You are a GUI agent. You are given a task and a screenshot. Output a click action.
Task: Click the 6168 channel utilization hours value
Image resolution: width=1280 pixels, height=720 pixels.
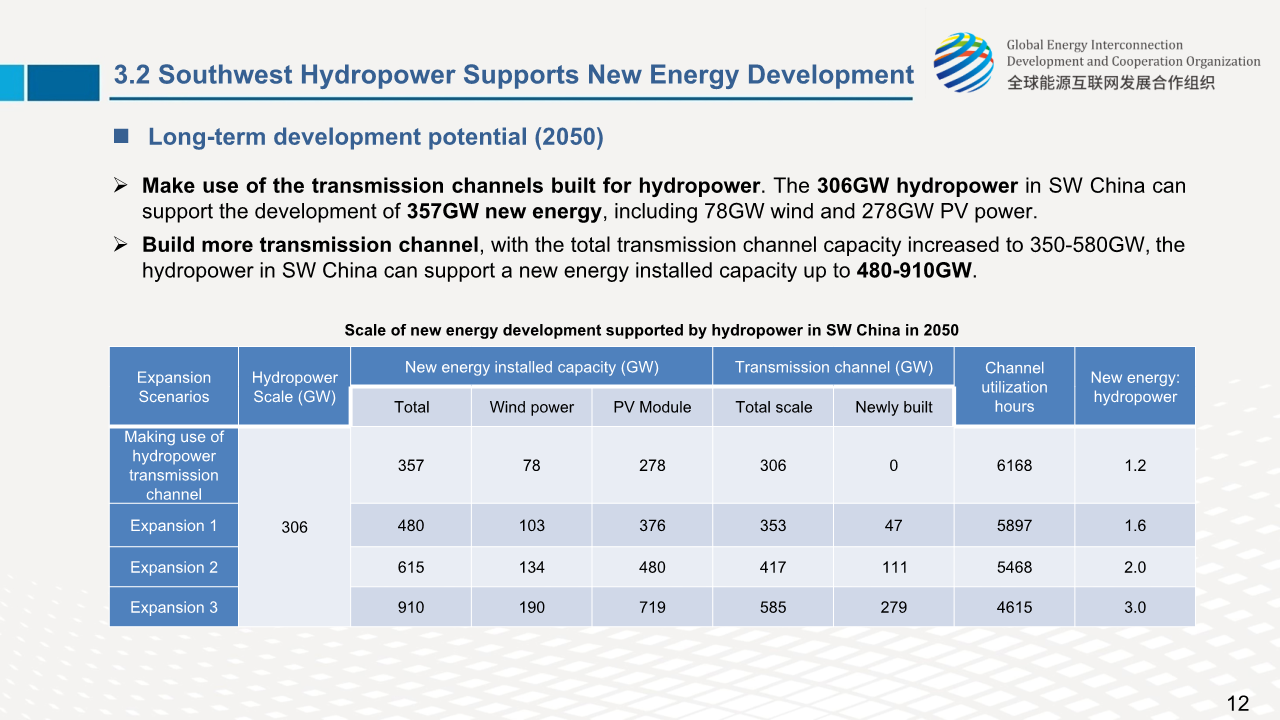[1014, 465]
